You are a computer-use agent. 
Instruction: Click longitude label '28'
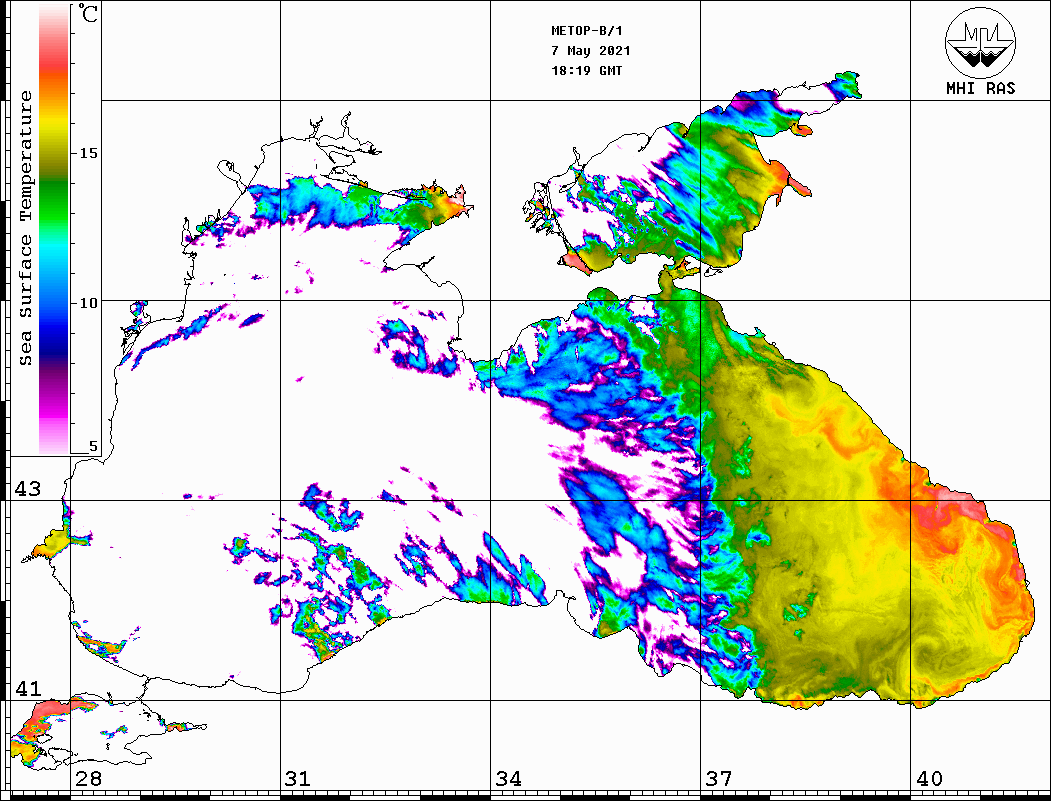click(88, 779)
